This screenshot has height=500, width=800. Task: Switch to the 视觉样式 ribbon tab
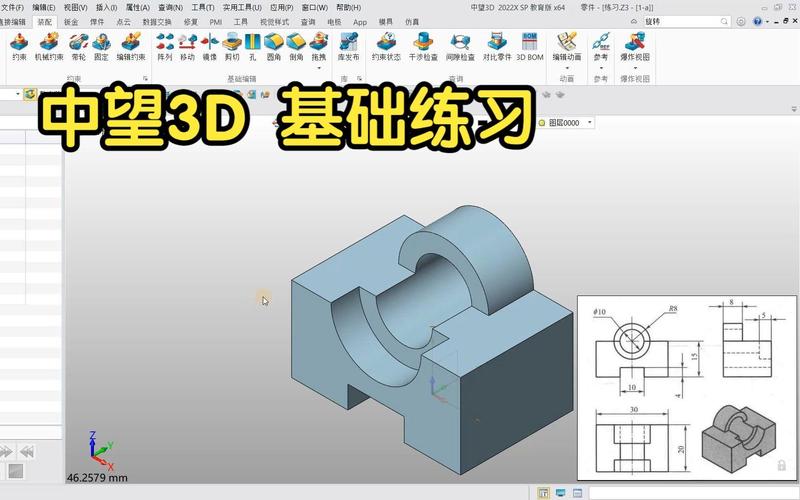[274, 22]
